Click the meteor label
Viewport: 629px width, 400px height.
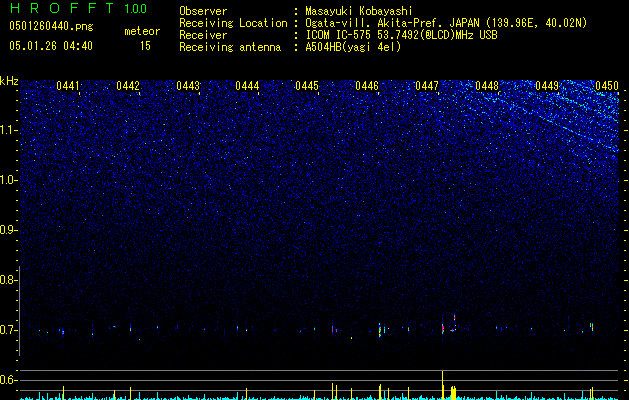tap(142, 31)
